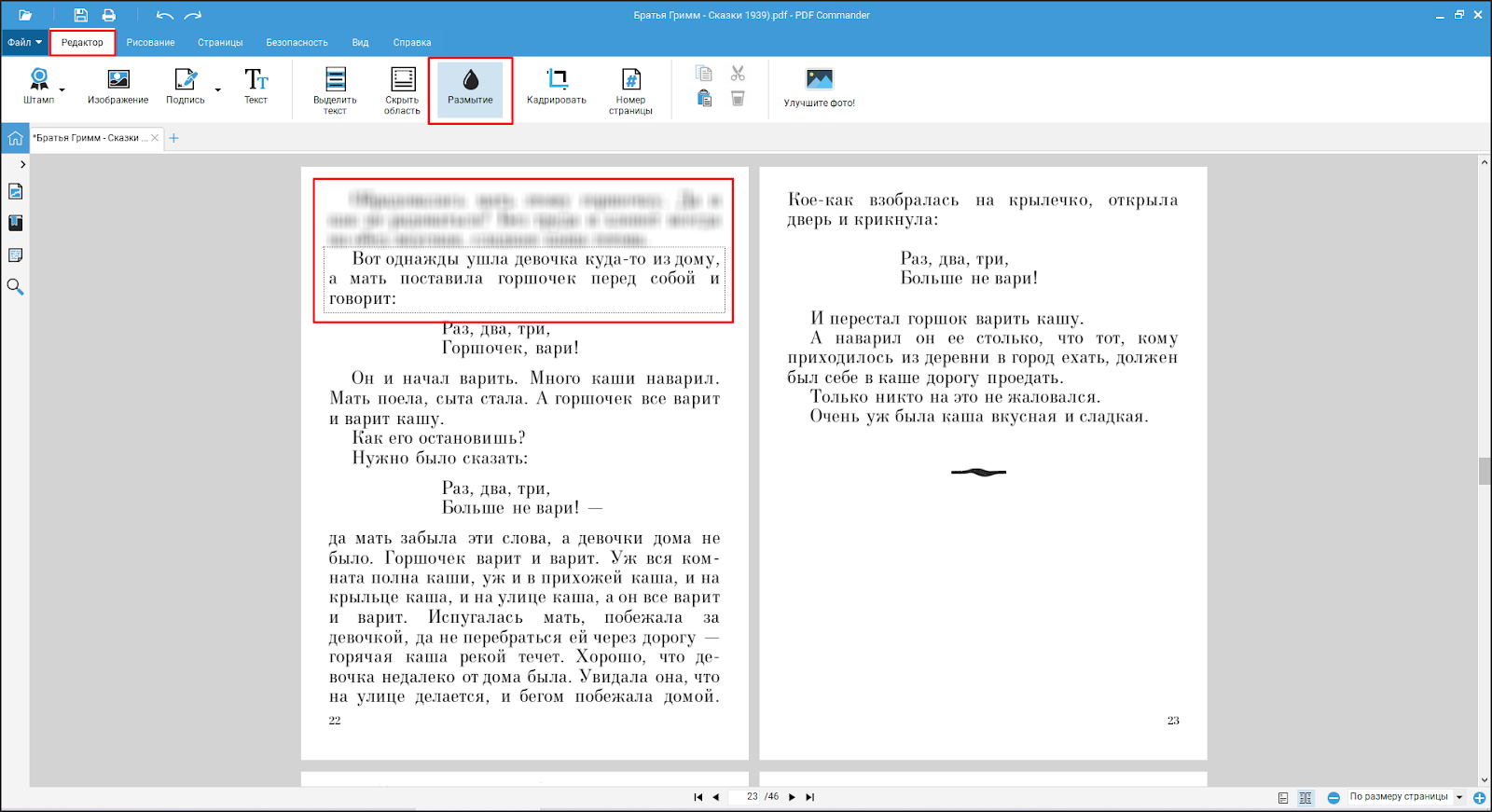Undo the last action
The image size is (1492, 812).
coord(165,15)
